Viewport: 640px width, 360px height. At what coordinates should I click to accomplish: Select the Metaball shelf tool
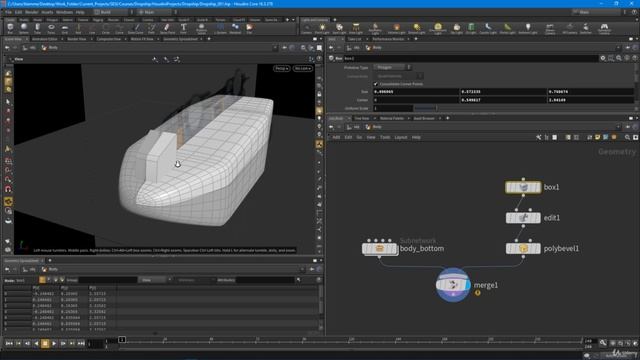tap(235, 28)
